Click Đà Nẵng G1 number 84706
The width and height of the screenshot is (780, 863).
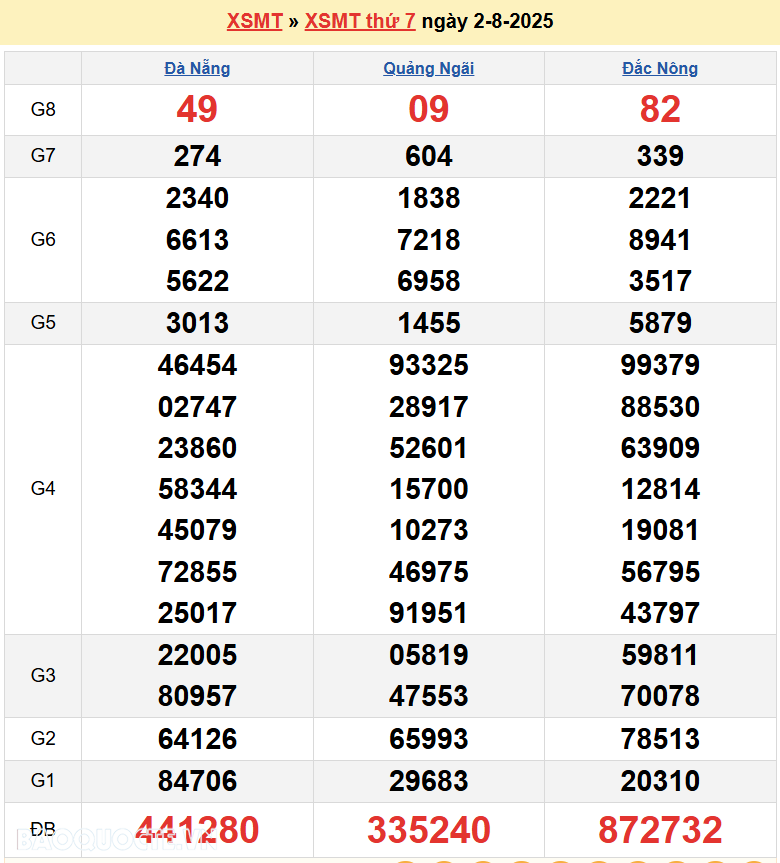click(197, 781)
